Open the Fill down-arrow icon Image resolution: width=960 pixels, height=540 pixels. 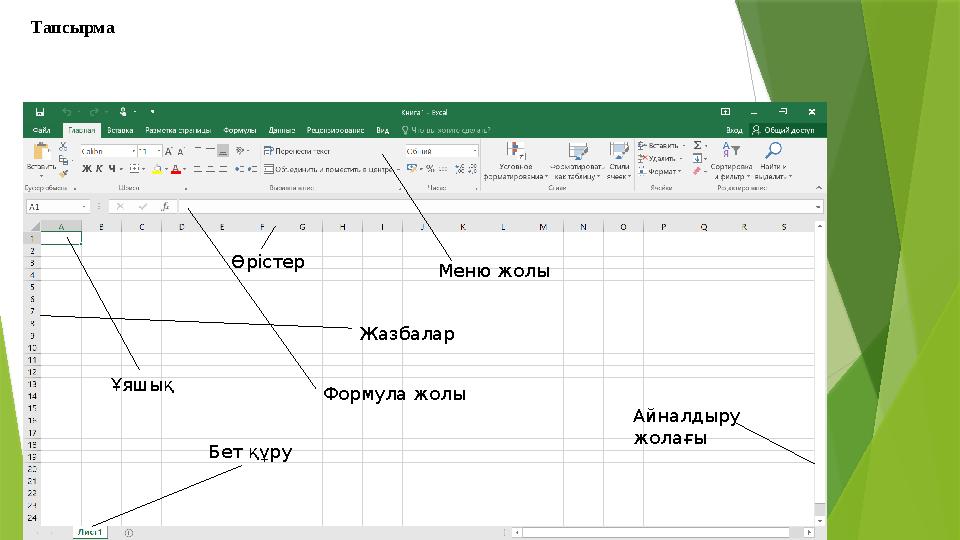(697, 159)
